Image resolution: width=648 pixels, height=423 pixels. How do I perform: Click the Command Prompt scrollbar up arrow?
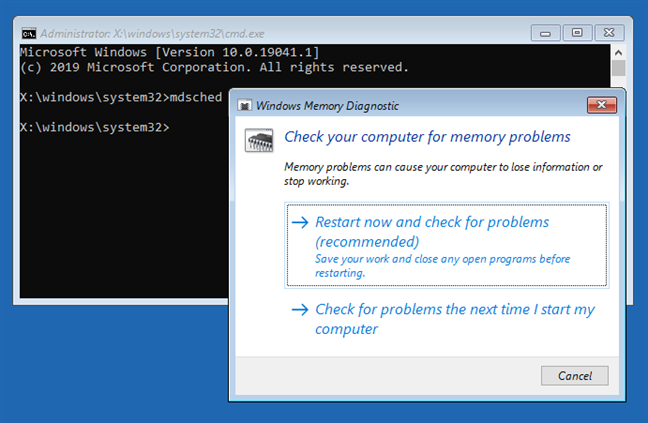coord(619,50)
